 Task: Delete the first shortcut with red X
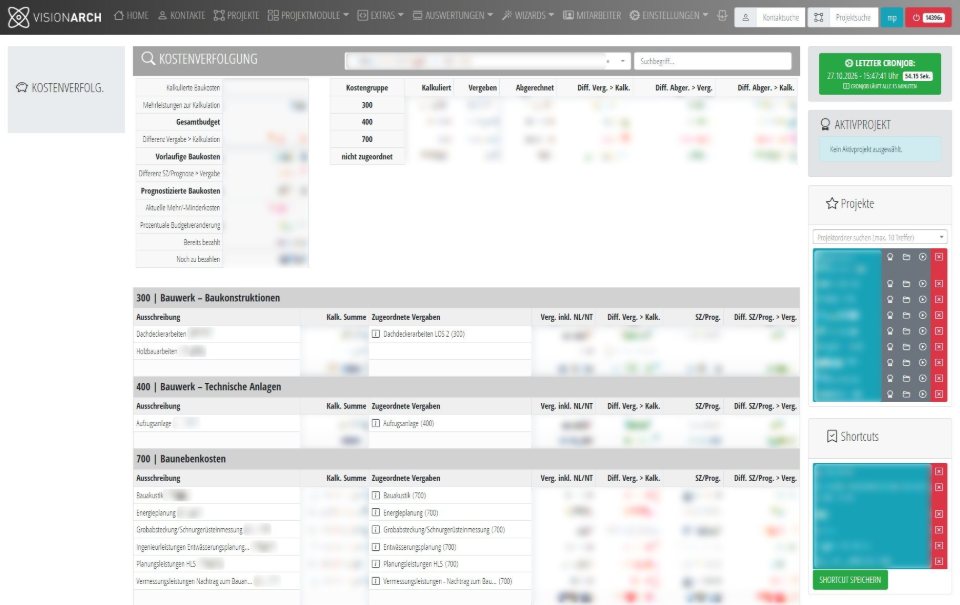939,472
